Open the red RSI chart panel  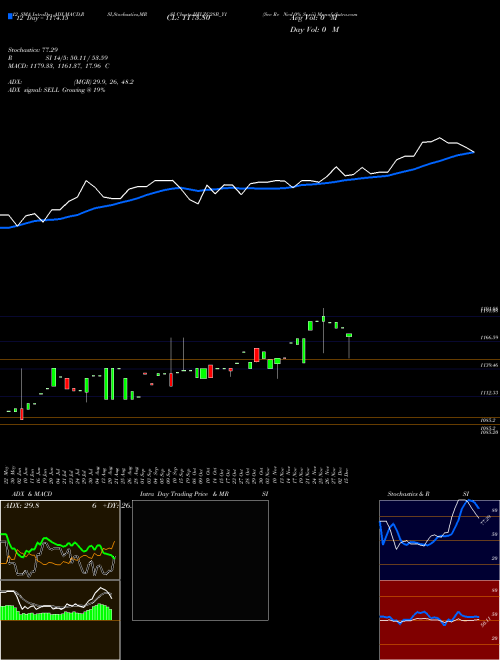pyautogui.click(x=439, y=620)
